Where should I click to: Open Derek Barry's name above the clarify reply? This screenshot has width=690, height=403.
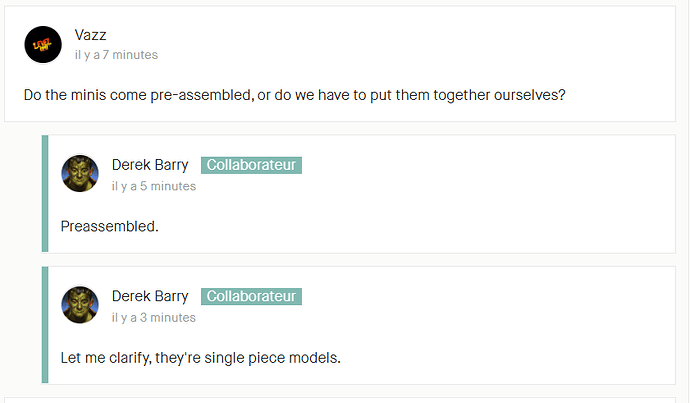pyautogui.click(x=150, y=296)
